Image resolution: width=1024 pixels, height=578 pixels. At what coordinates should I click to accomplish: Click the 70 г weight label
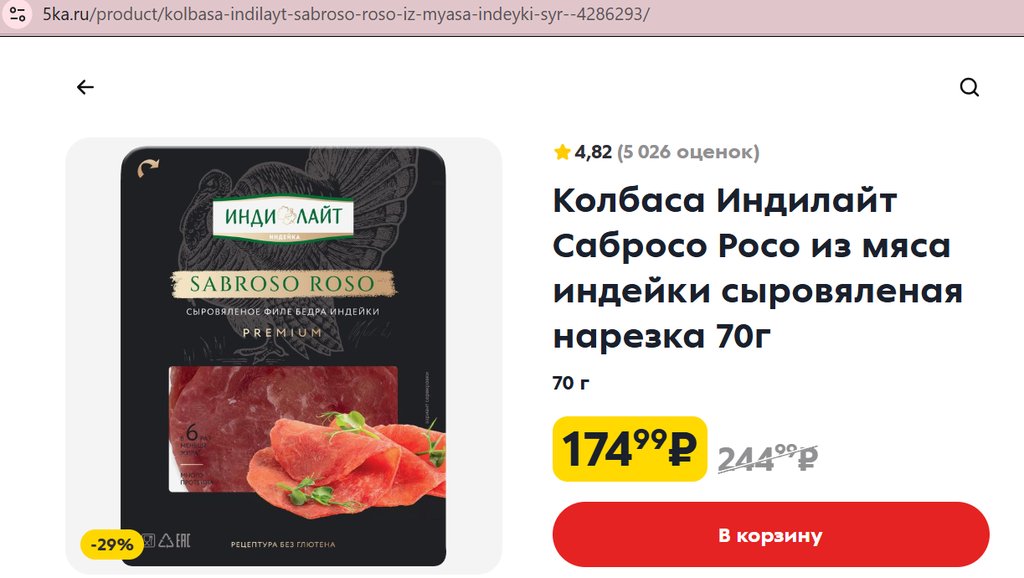coord(571,383)
